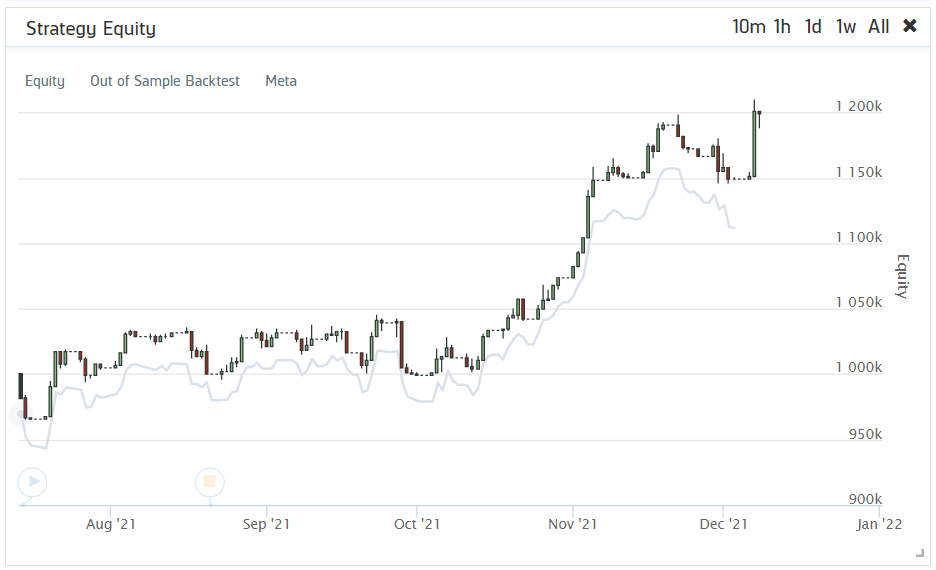Show All data range
This screenshot has height=570, width=936.
(x=879, y=27)
